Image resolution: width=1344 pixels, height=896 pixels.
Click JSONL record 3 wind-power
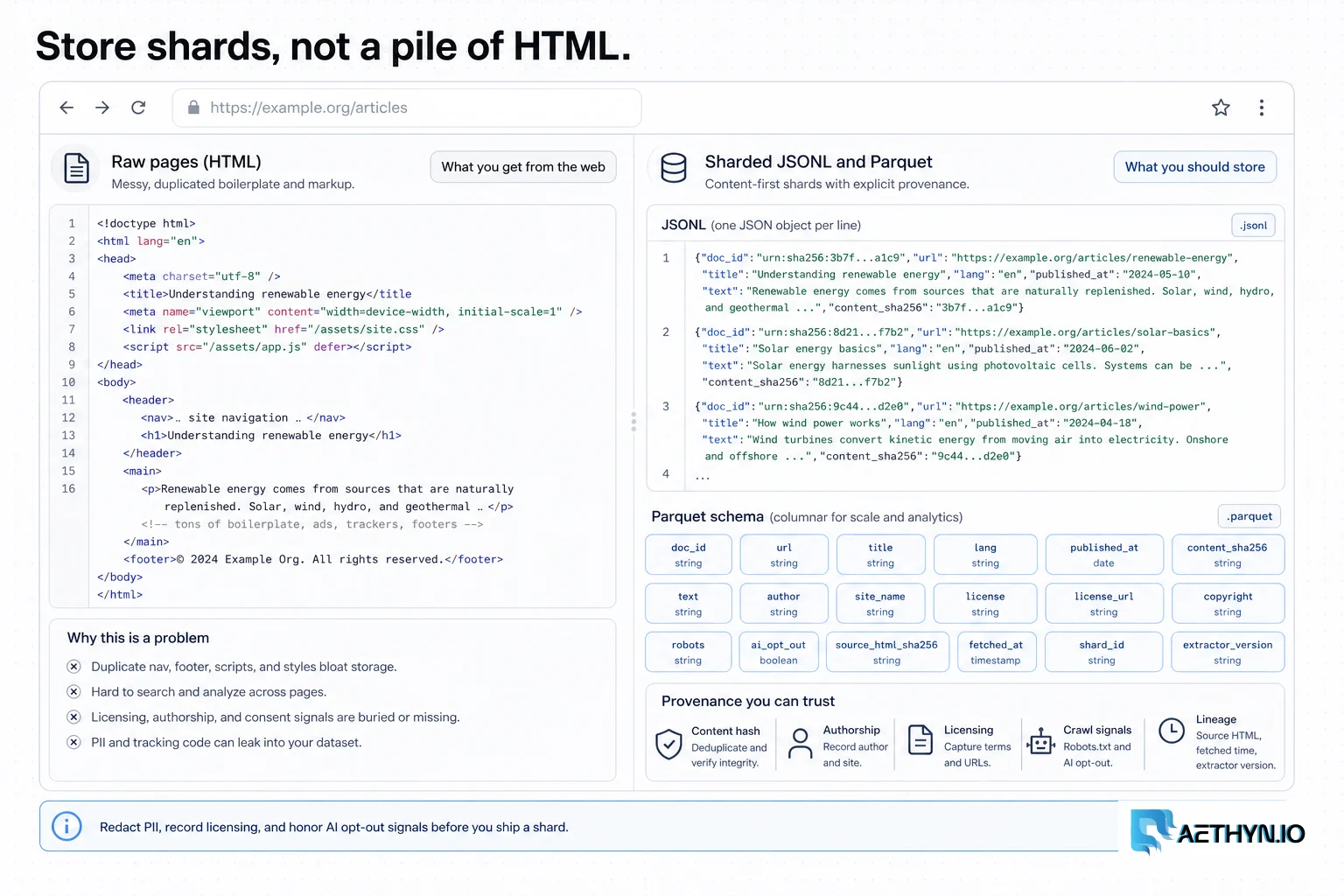961,431
